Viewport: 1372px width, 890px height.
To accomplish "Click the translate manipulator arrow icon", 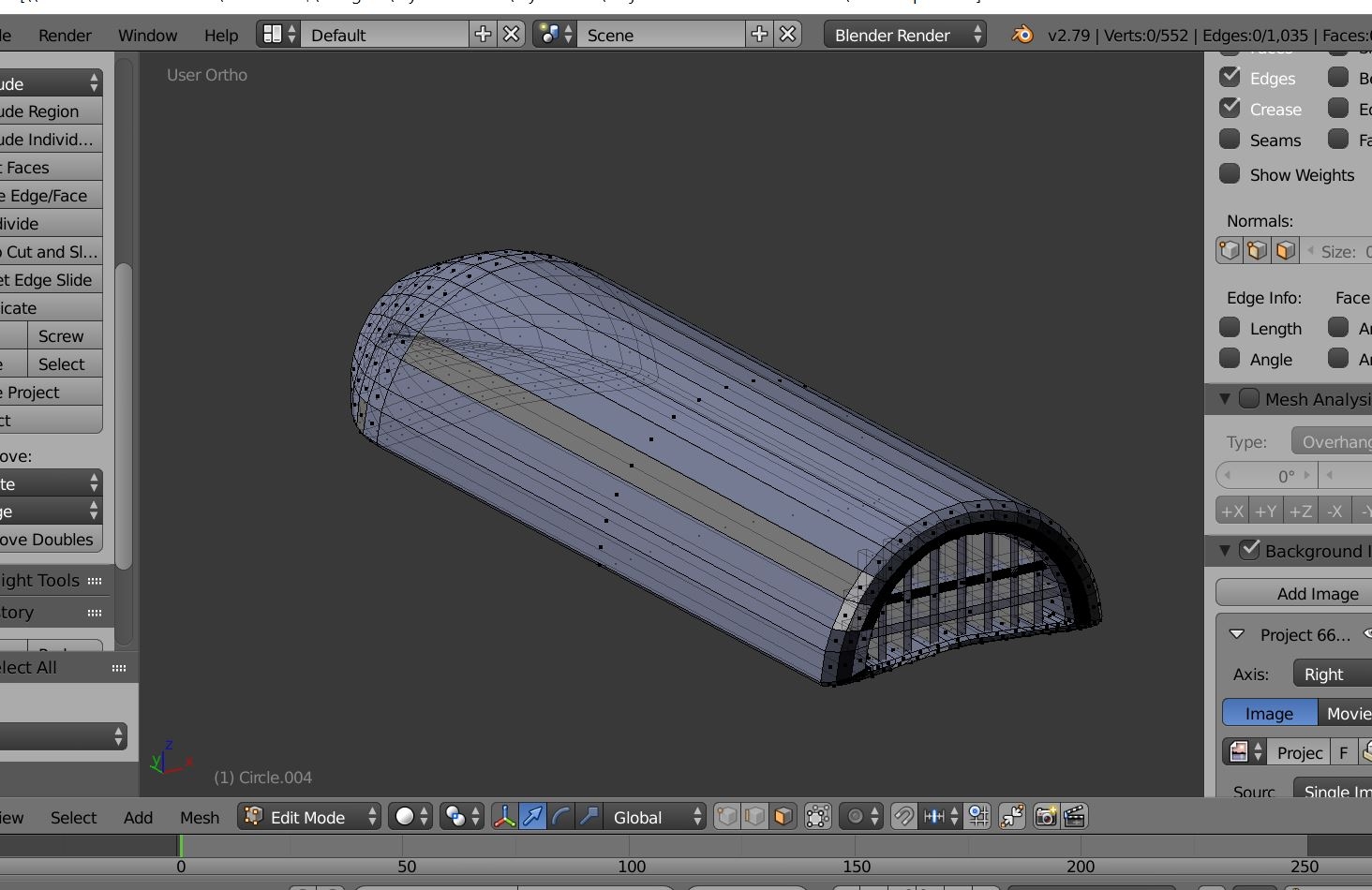I will point(532,817).
